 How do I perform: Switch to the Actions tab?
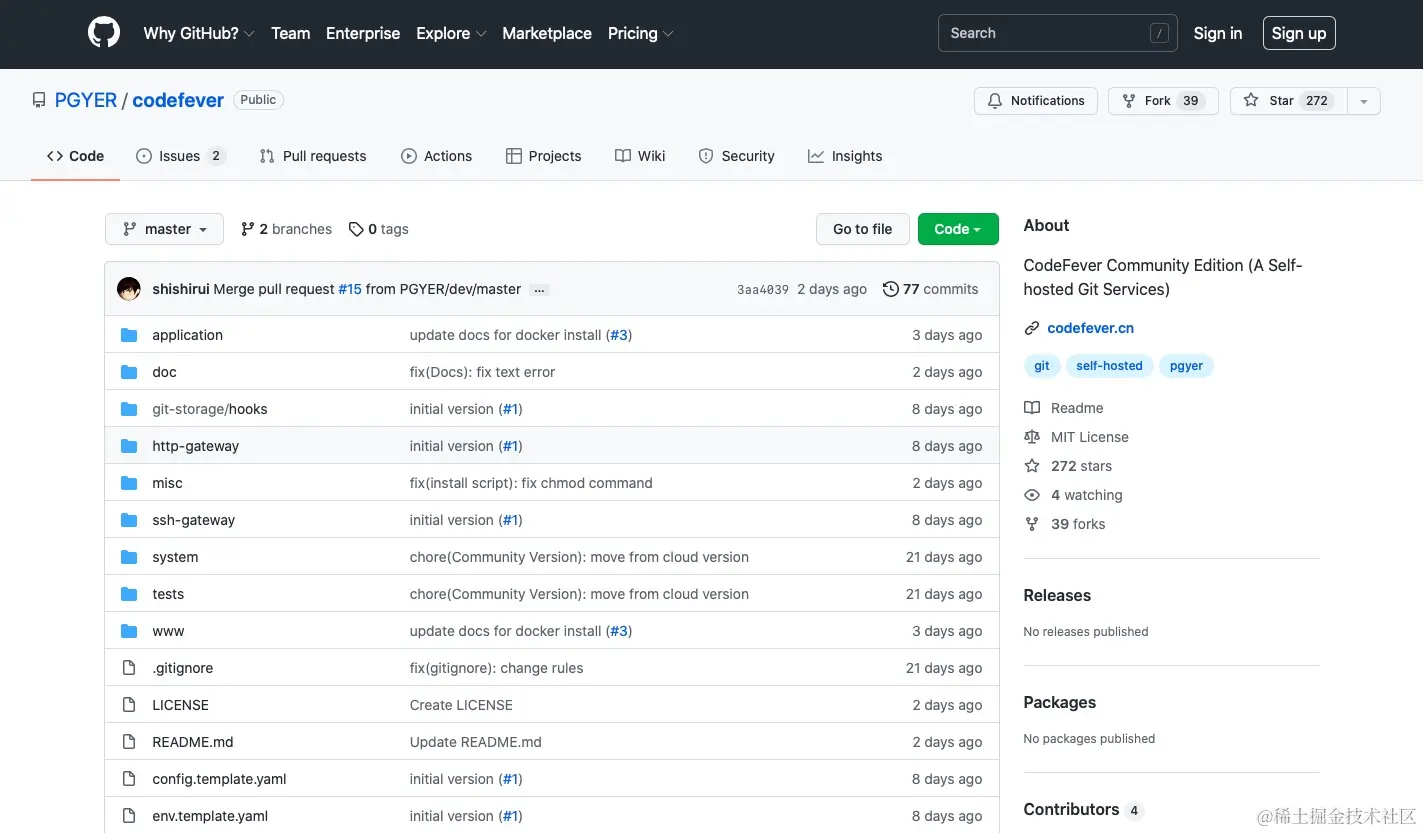(437, 156)
